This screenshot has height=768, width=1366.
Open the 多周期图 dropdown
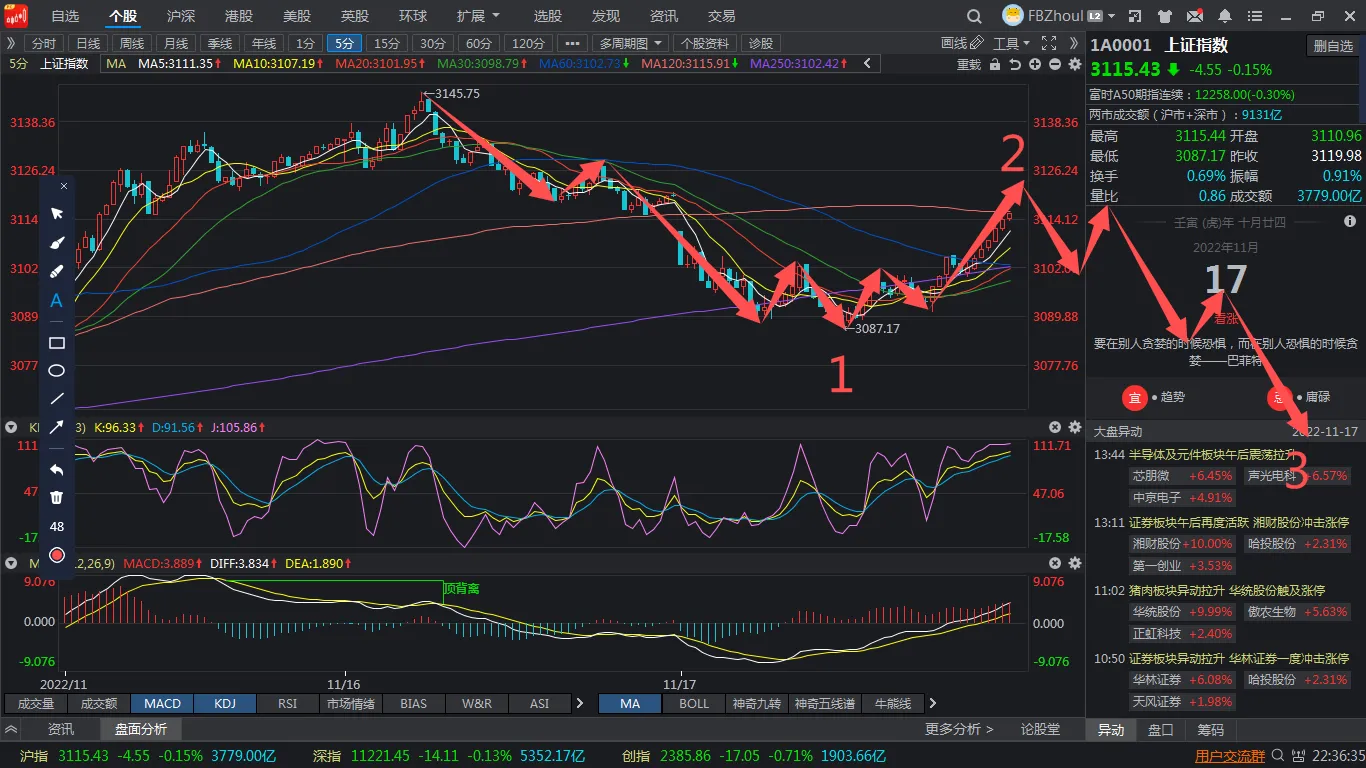pos(631,43)
